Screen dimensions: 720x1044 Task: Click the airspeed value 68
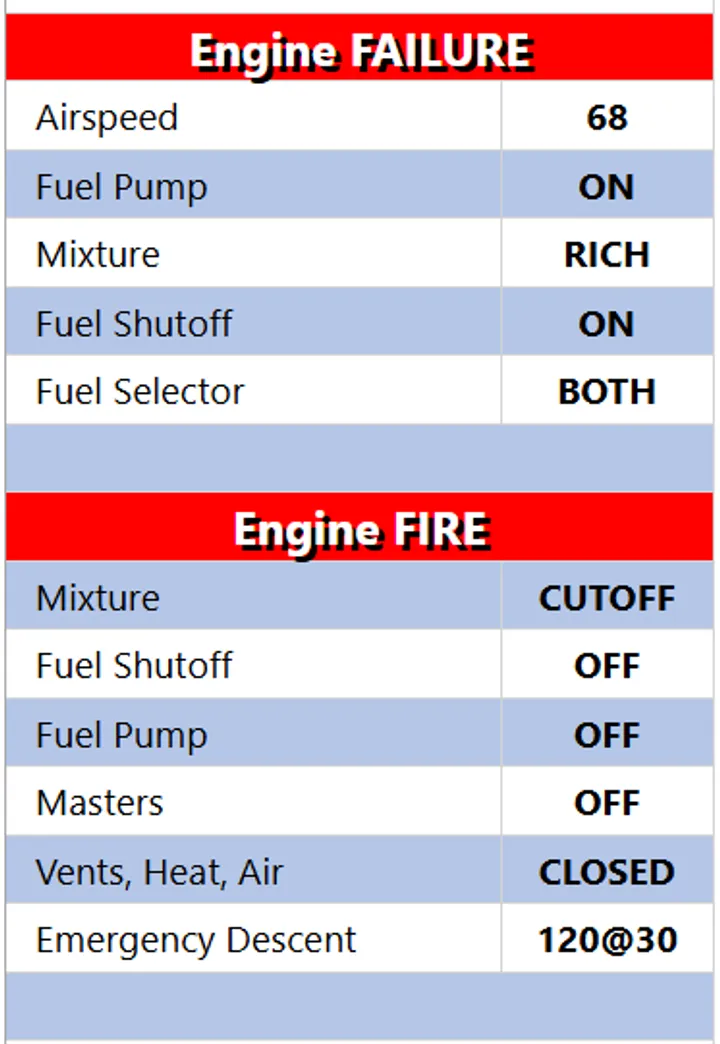point(607,118)
